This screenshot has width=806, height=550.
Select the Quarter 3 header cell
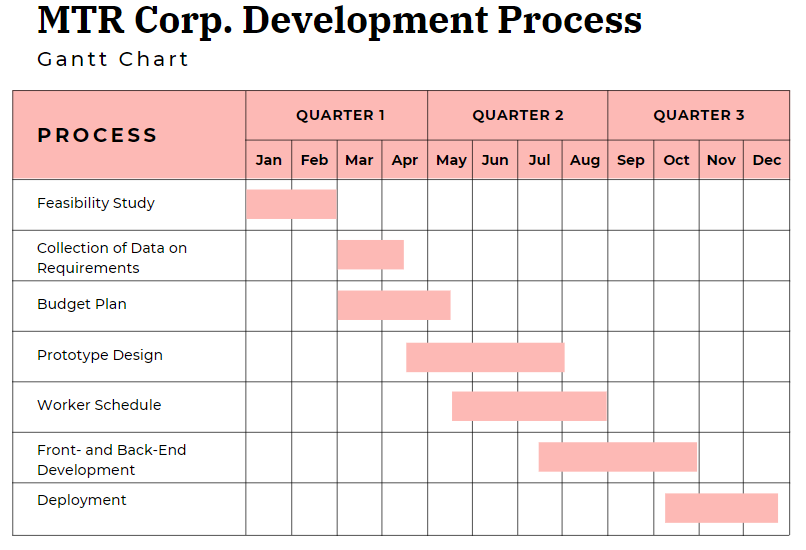699,115
